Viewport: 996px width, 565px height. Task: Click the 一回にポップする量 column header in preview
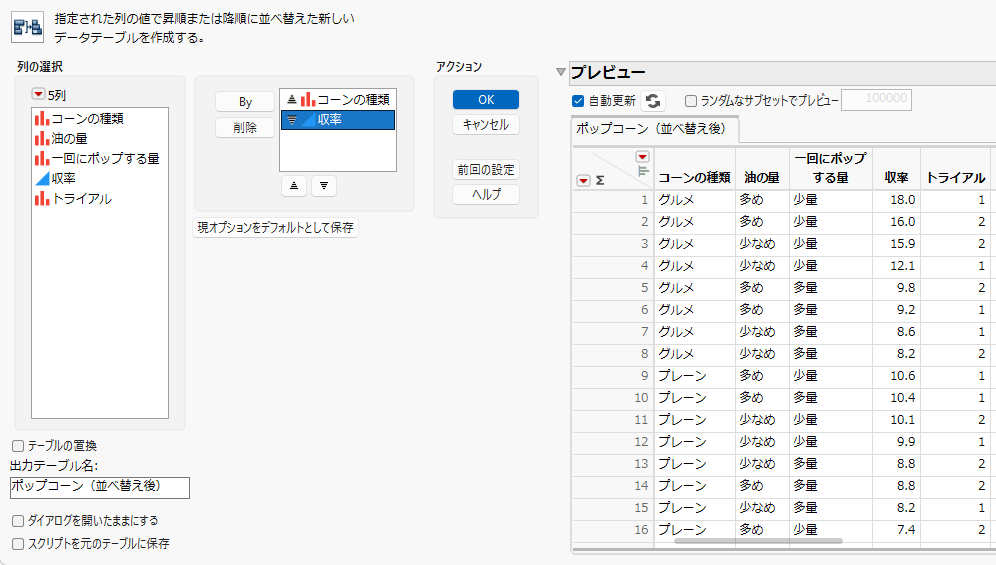(831, 168)
